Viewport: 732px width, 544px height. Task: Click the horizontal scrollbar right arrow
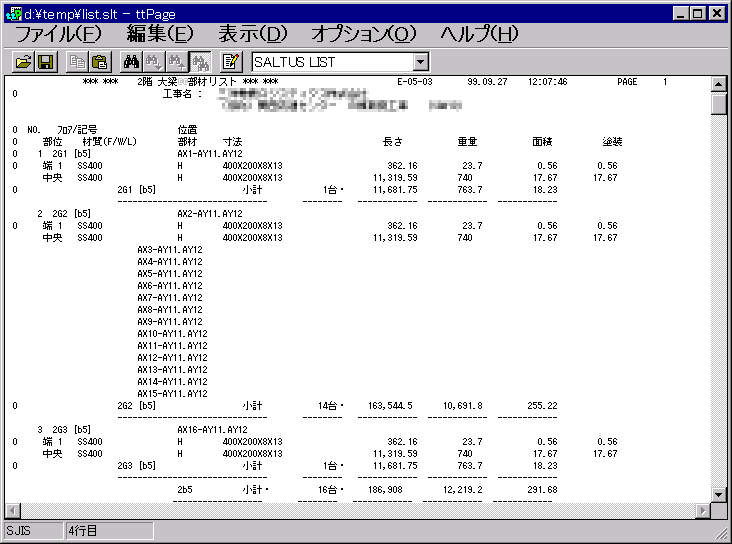(702, 511)
